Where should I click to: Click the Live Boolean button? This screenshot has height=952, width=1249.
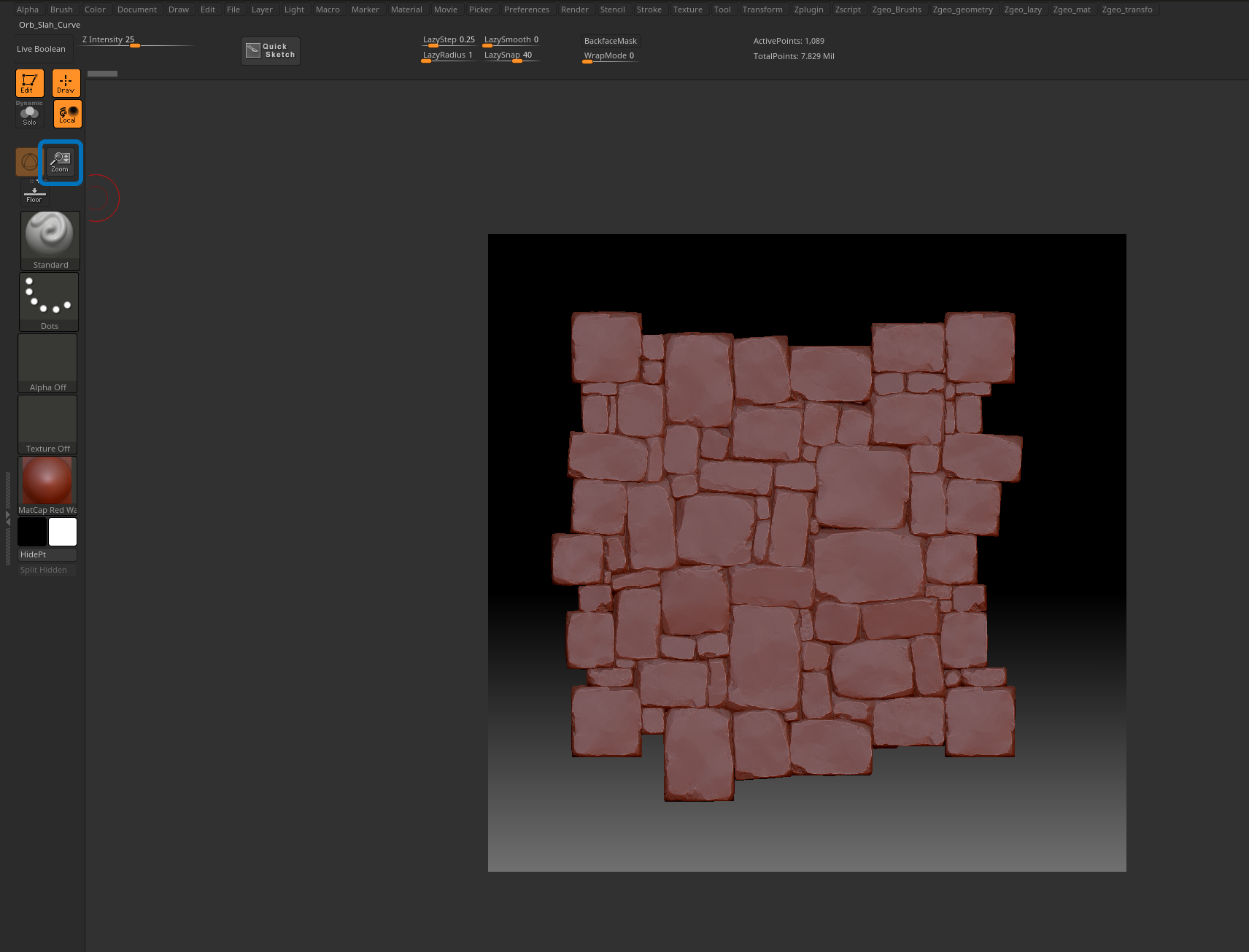(x=42, y=49)
